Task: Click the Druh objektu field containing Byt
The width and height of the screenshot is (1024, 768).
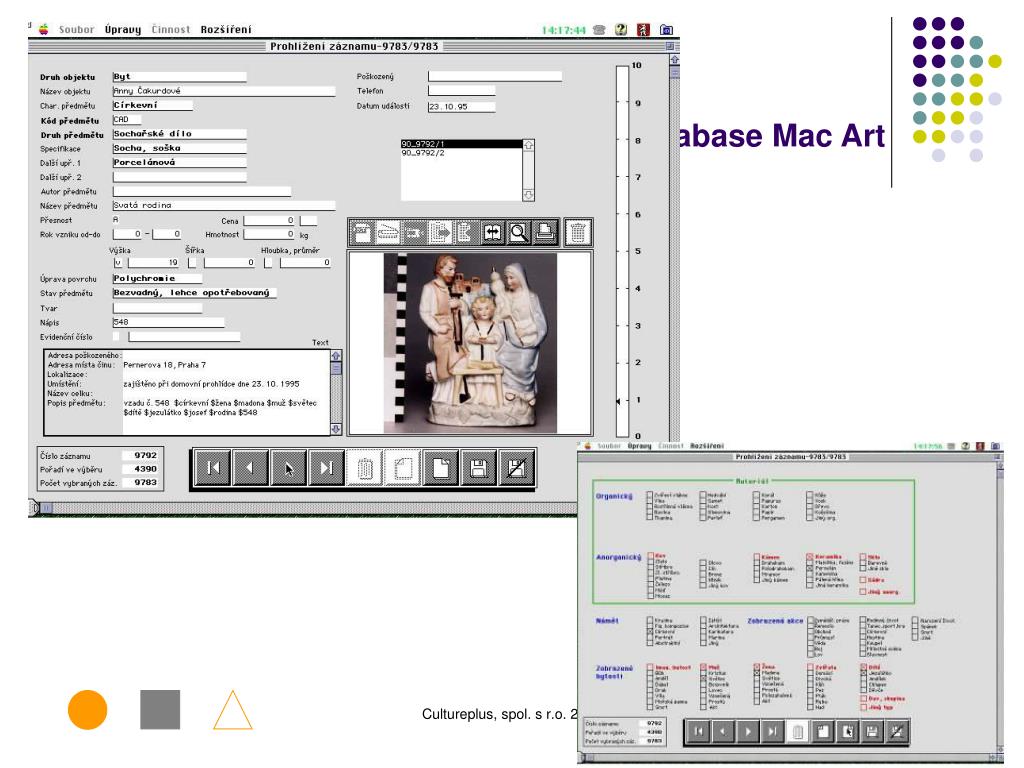Action: pyautogui.click(x=180, y=77)
